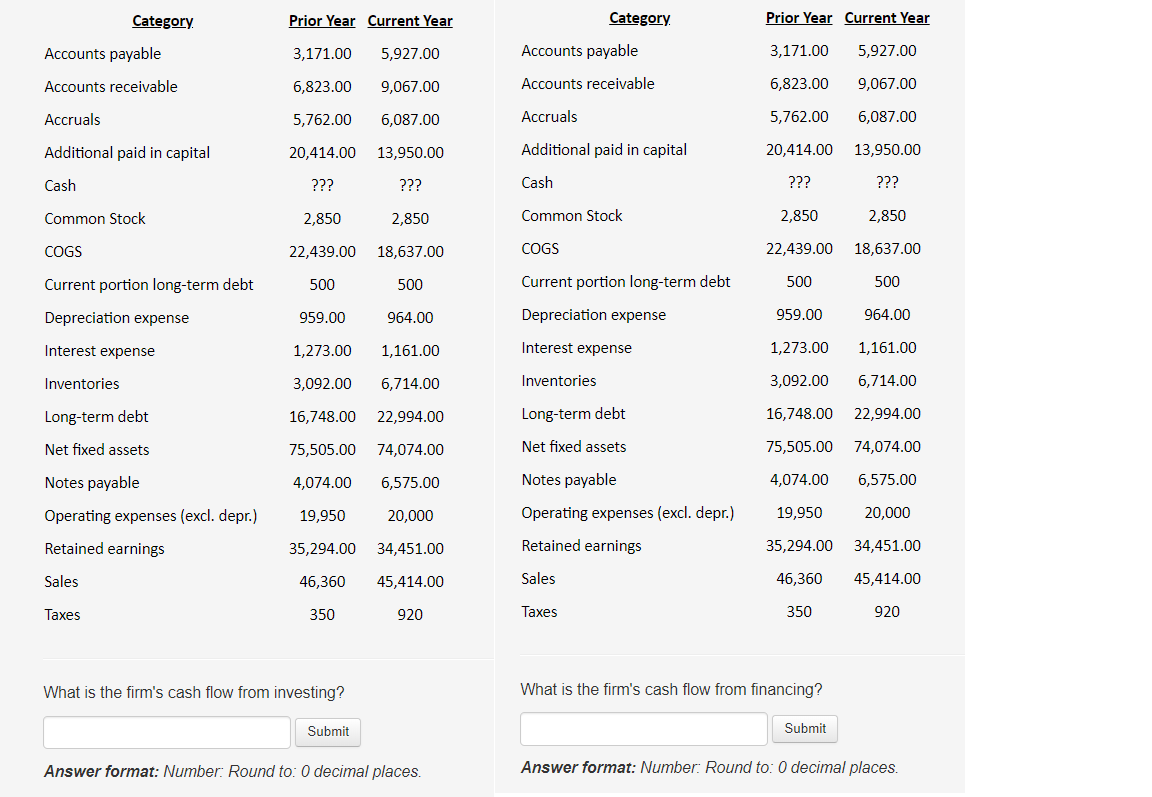Viewport: 1152px width, 797px height.
Task: Click the Long-term debt value 22,994.00
Action: (410, 416)
